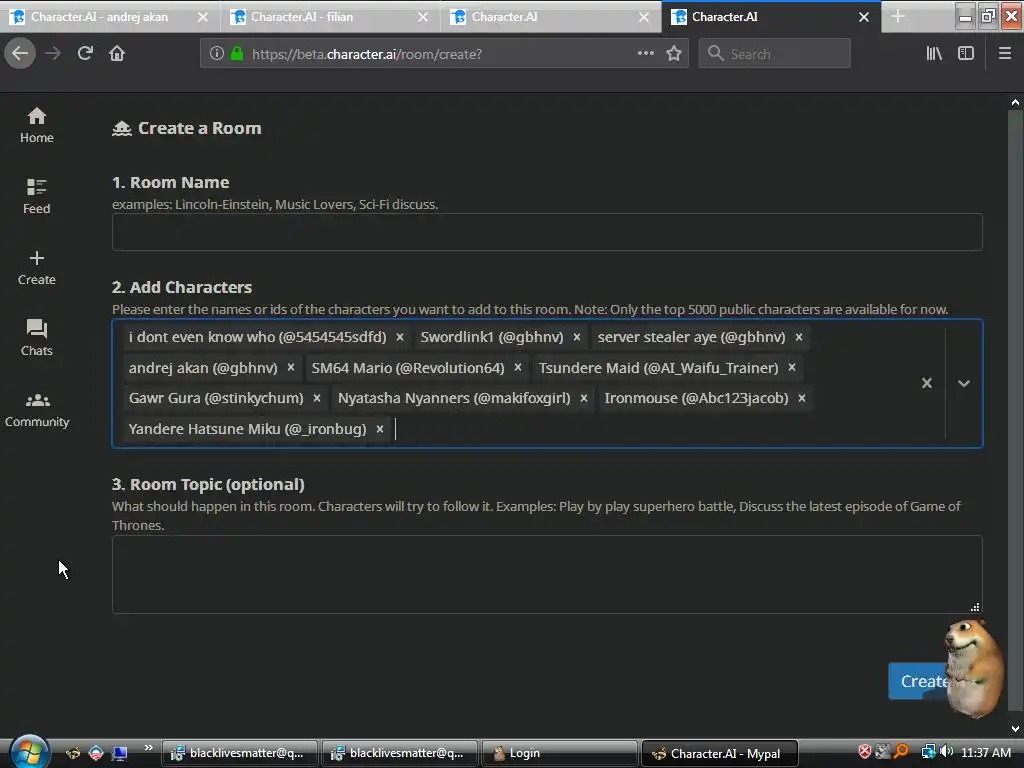
Task: Expand quick launch overflow chevron
Action: click(x=149, y=748)
